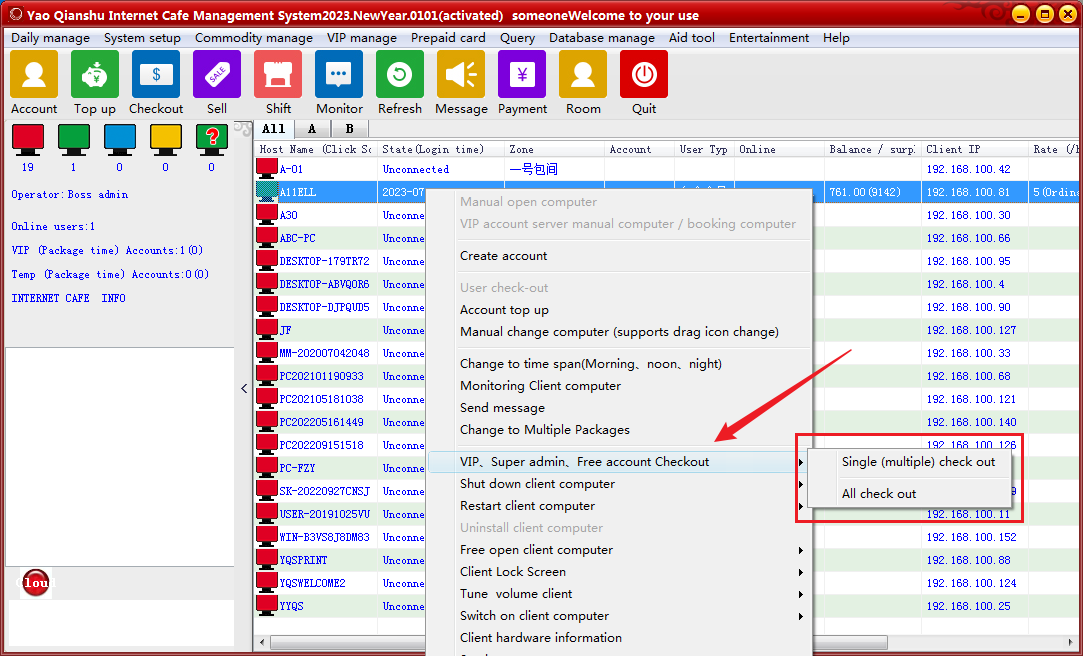1083x656 pixels.
Task: Choose Single (multiple) check out
Action: click(x=918, y=462)
